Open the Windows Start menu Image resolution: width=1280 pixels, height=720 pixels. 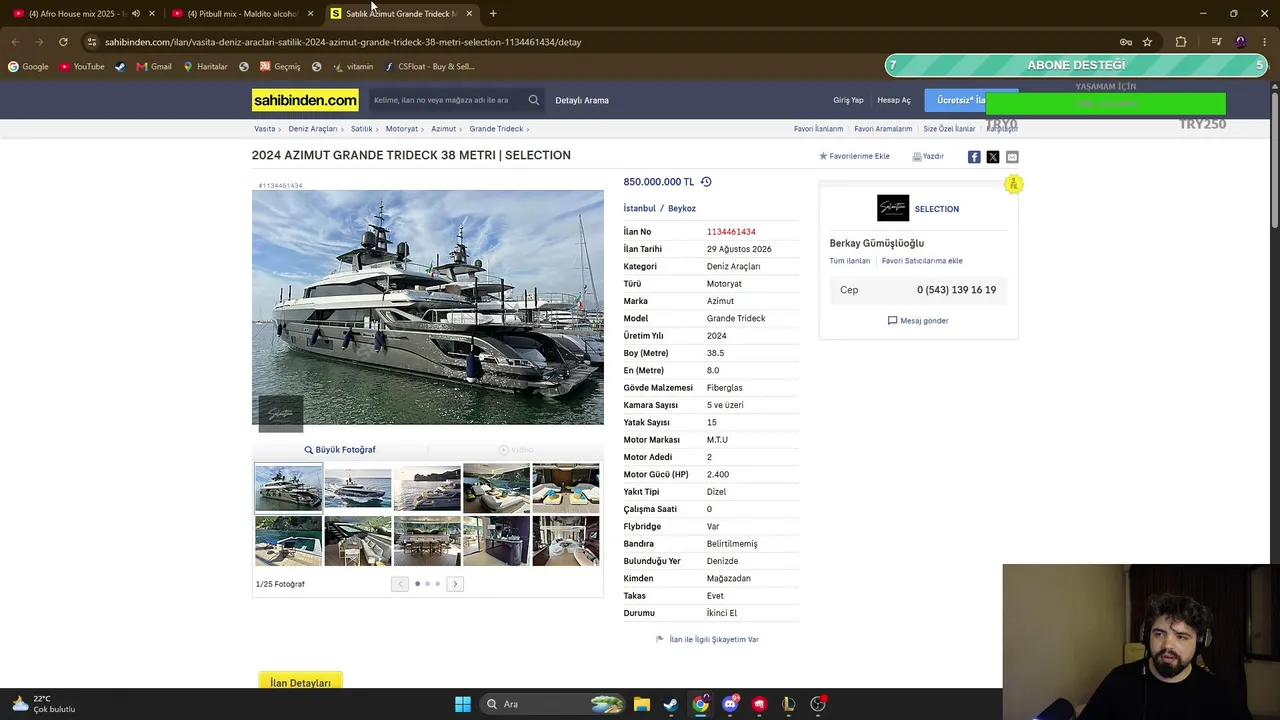(x=463, y=704)
